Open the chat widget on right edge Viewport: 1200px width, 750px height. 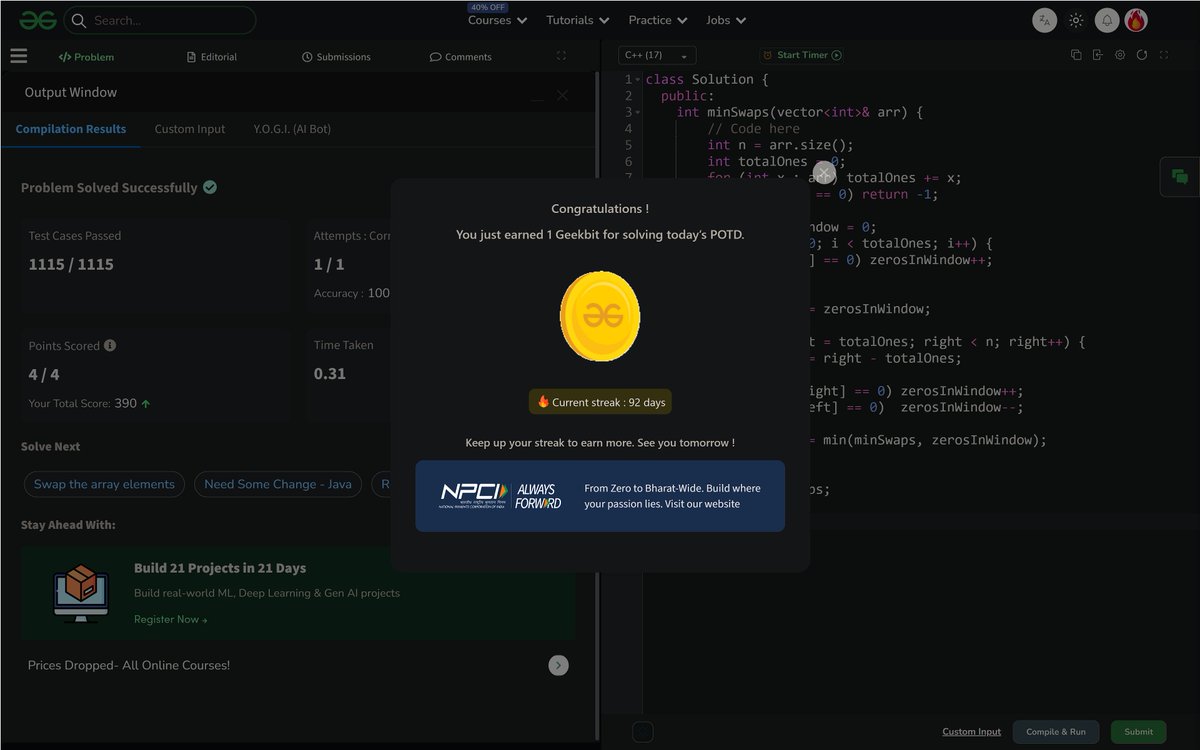pos(1180,177)
